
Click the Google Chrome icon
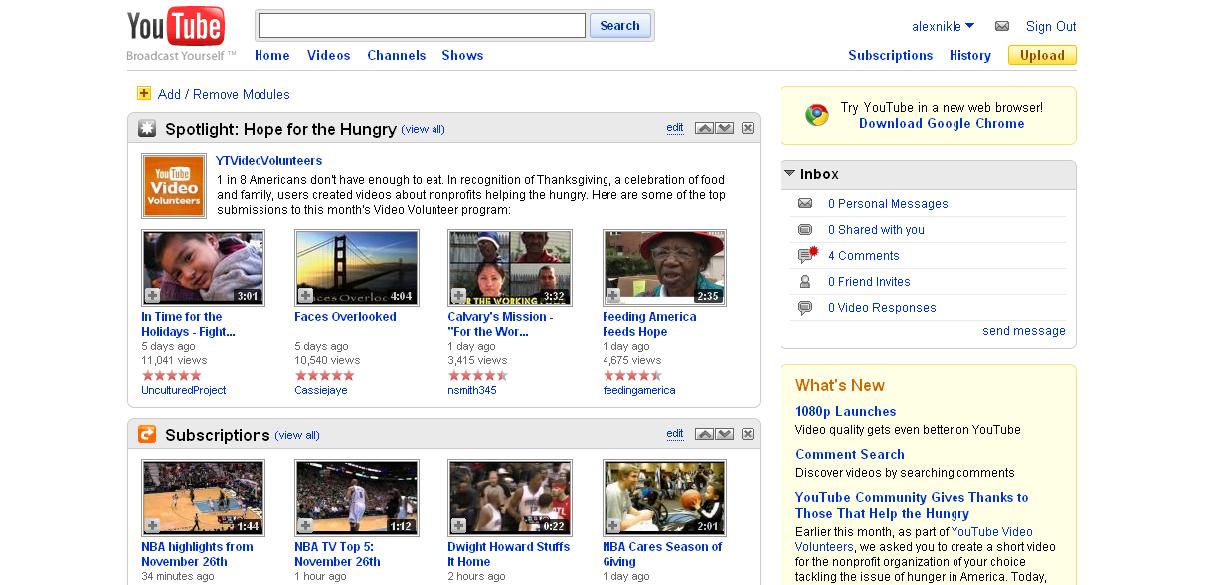pos(817,115)
